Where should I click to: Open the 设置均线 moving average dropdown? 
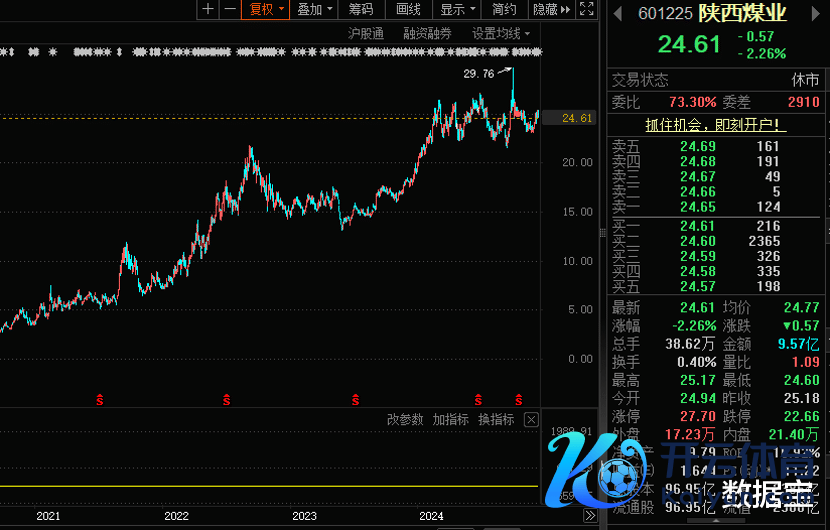500,33
